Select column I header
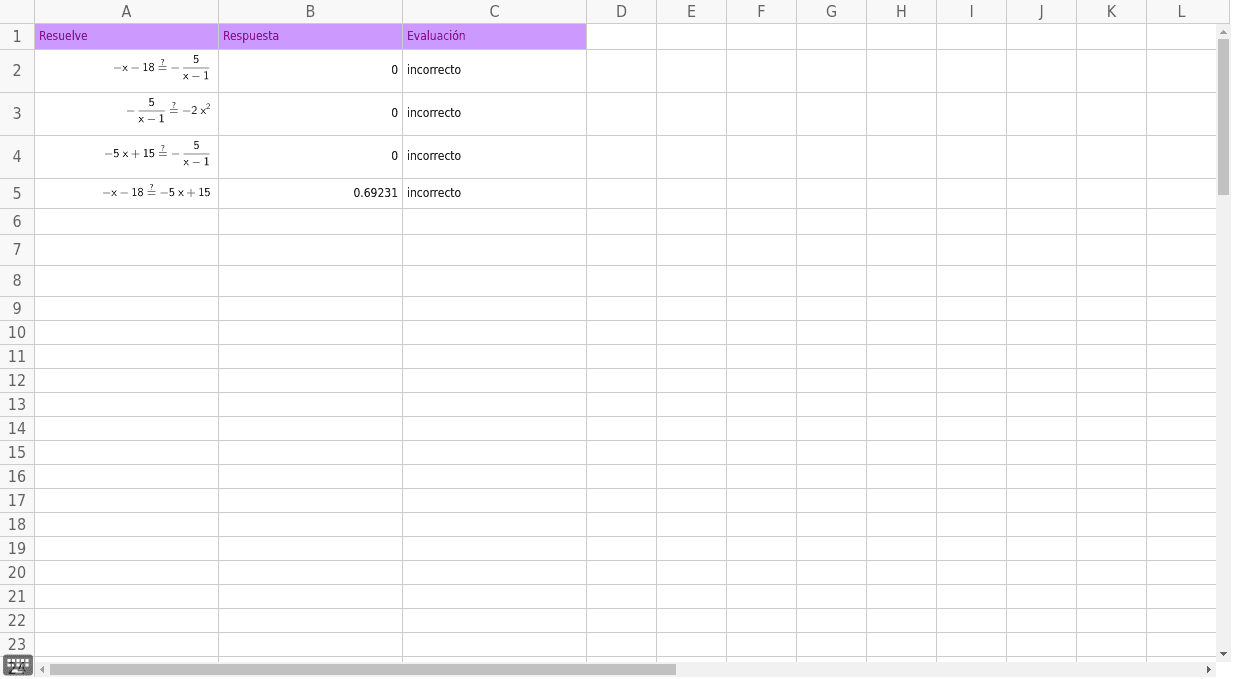The height and width of the screenshot is (679, 1233). 971,12
